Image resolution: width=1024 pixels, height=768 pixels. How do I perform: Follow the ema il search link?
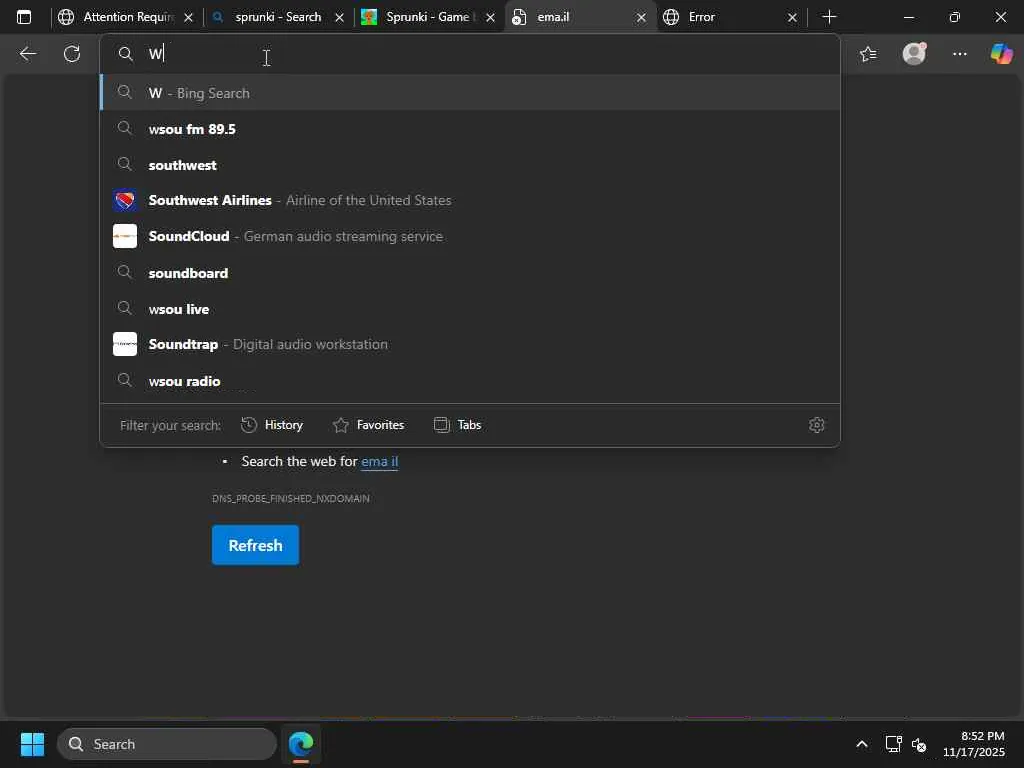pos(379,461)
